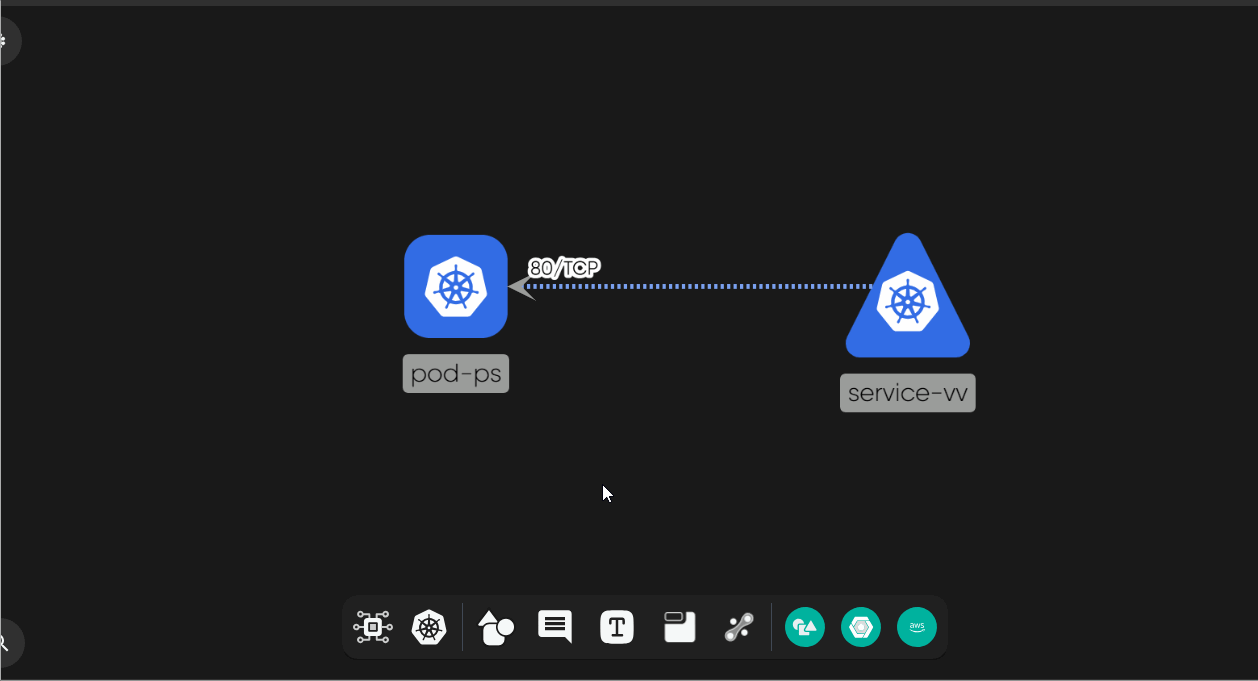
Task: Activate the comment speech-bubble tool
Action: pos(554,627)
